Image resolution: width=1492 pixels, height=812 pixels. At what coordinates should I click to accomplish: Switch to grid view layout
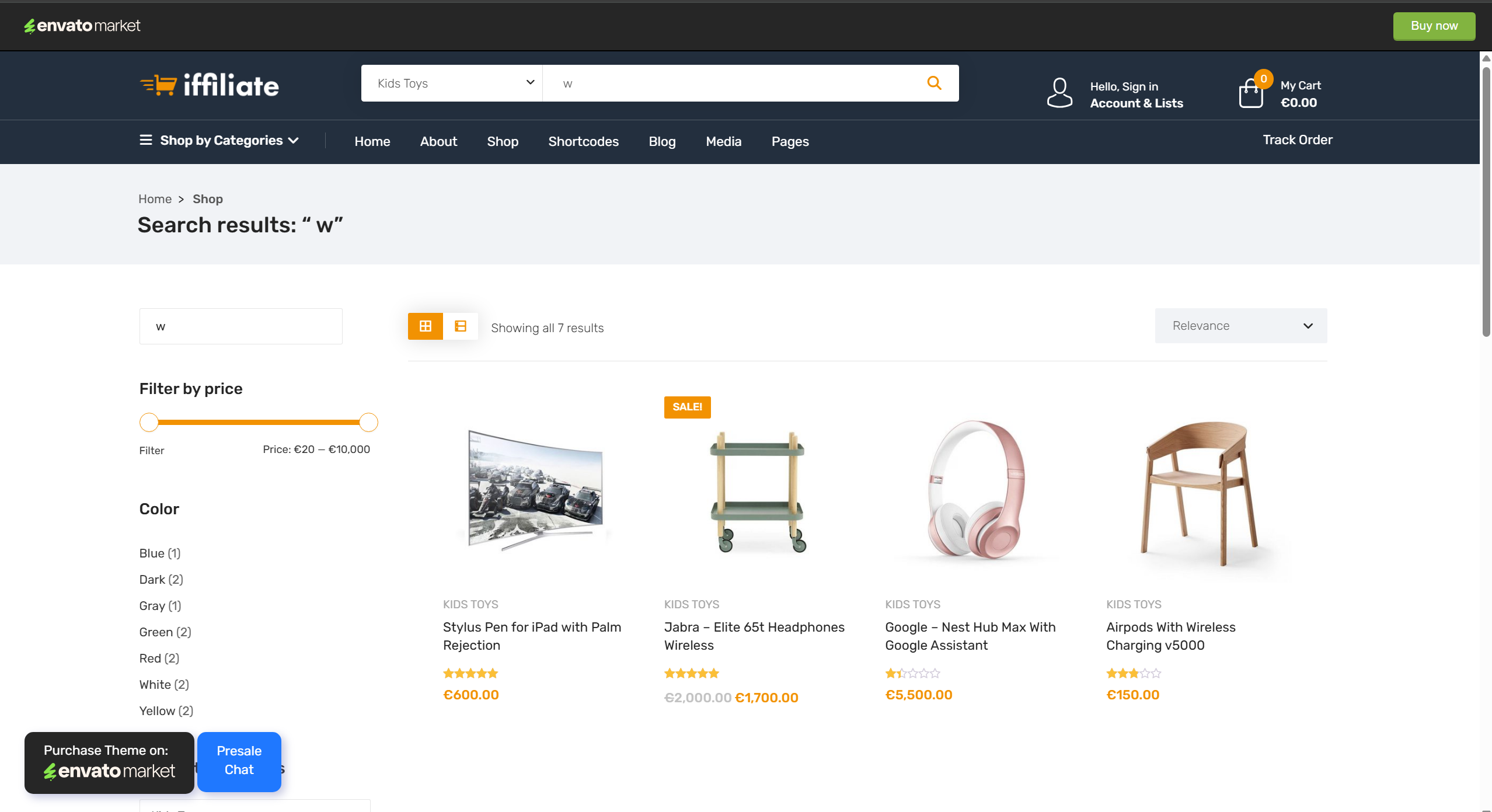[x=426, y=326]
